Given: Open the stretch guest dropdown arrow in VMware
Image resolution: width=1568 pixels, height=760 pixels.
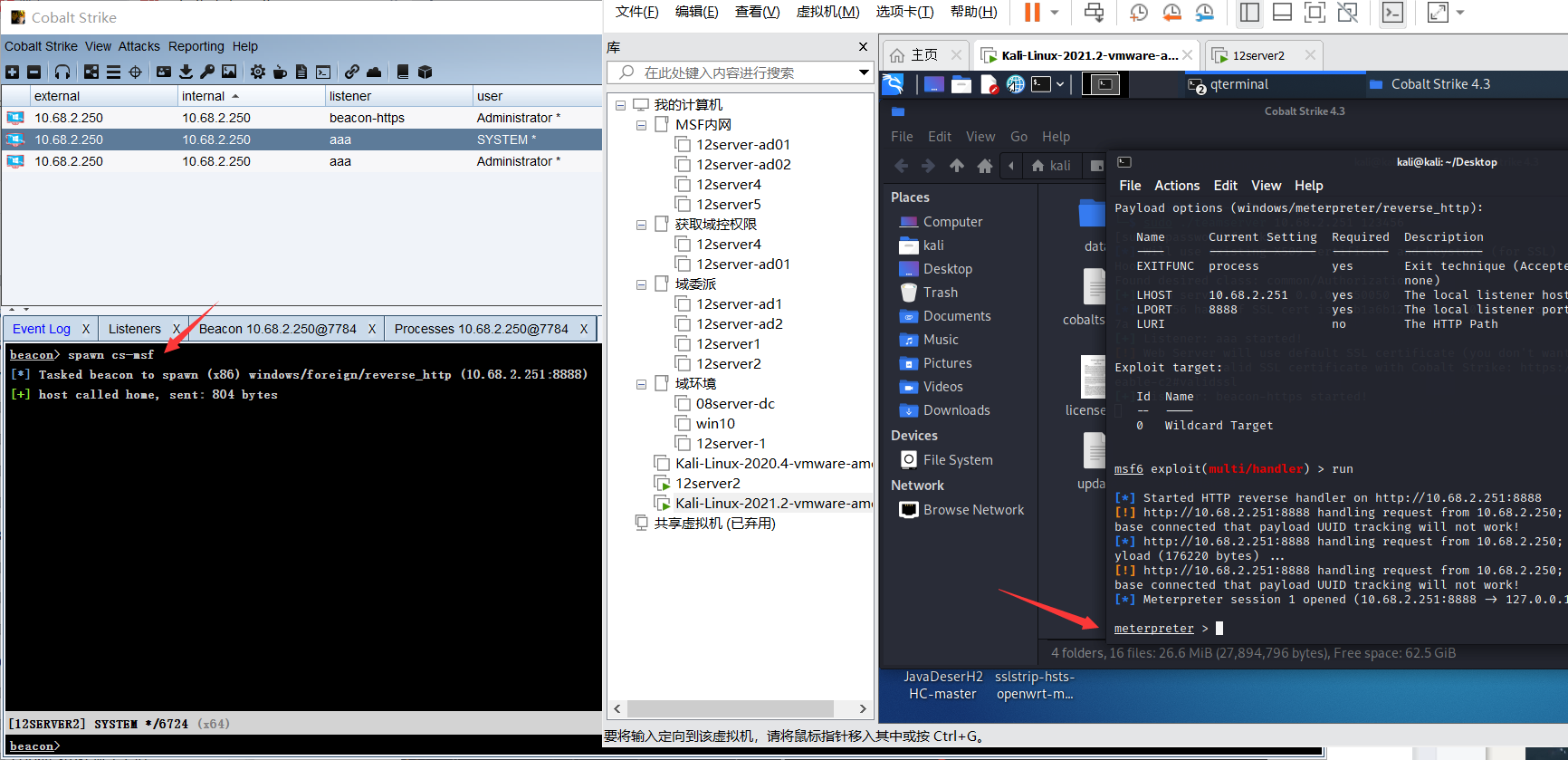Looking at the screenshot, I should [1460, 13].
